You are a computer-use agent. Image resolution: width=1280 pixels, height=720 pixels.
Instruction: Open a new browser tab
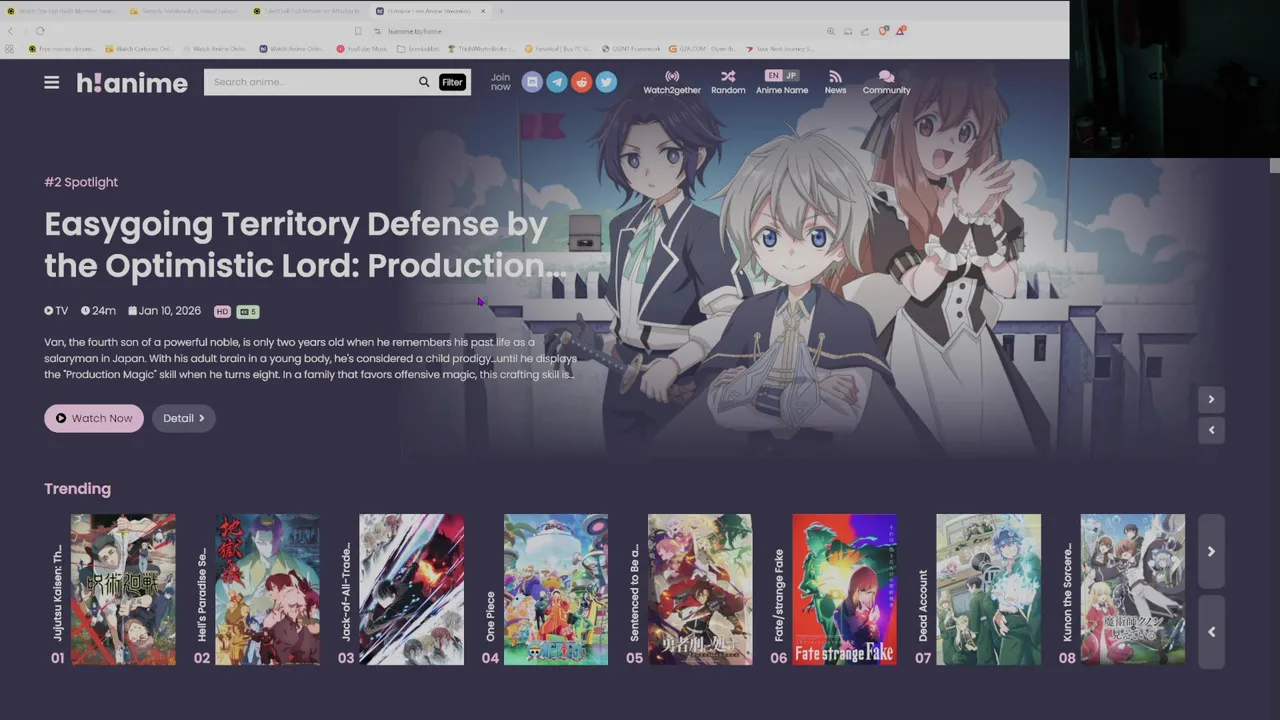pyautogui.click(x=501, y=11)
